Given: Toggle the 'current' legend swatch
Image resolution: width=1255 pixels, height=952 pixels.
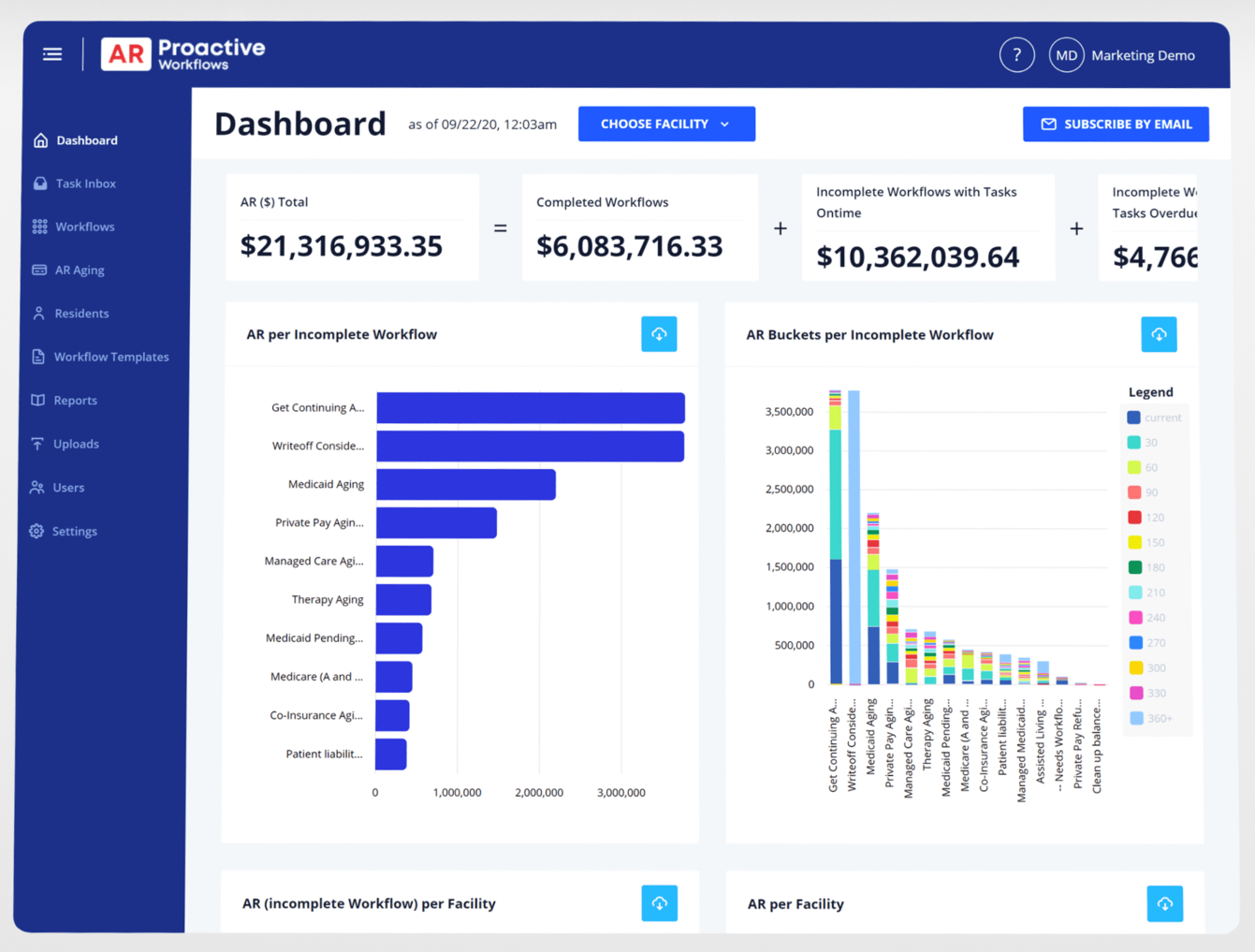Looking at the screenshot, I should coord(1133,417).
